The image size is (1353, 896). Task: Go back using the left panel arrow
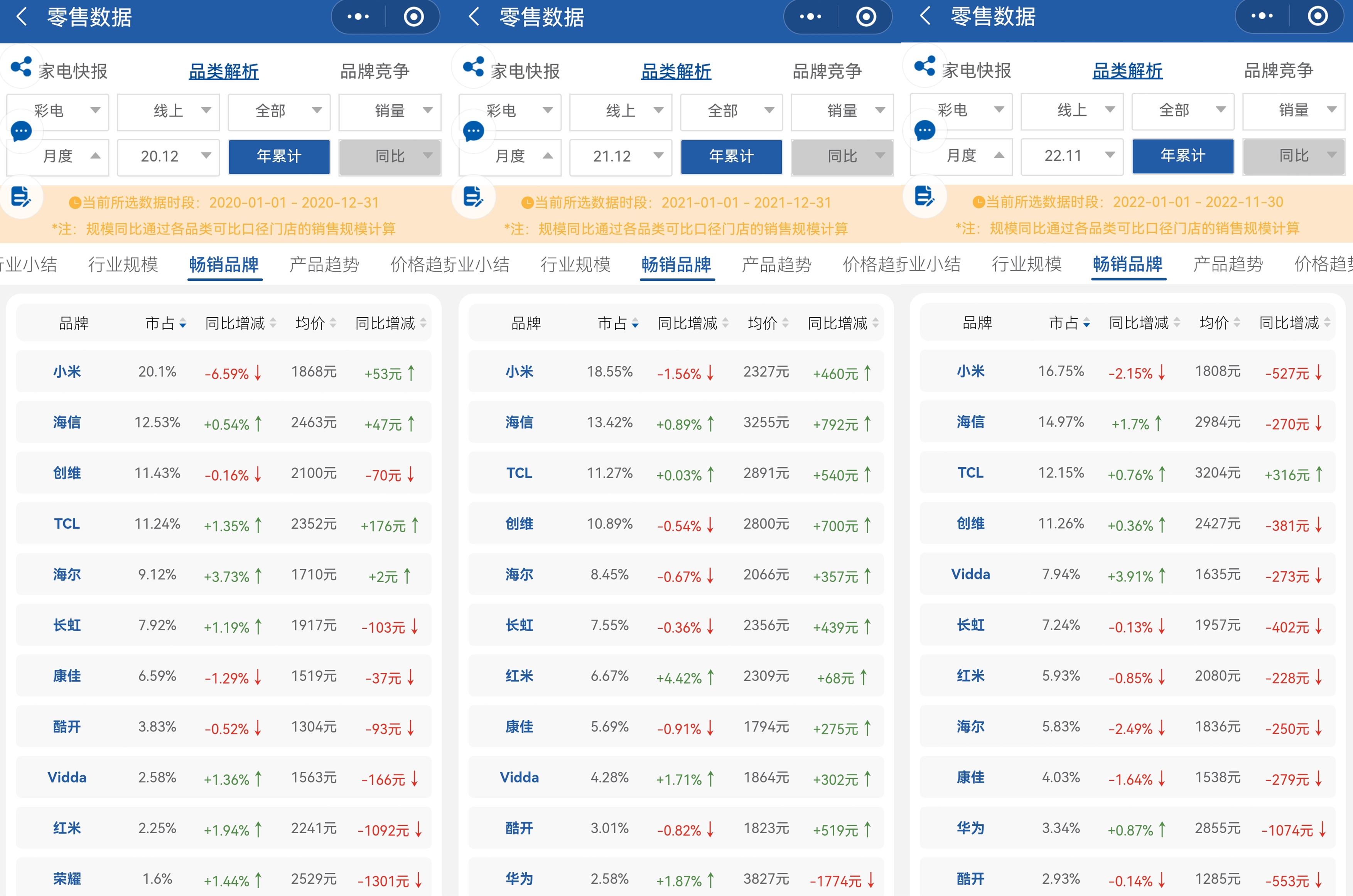pyautogui.click(x=22, y=17)
